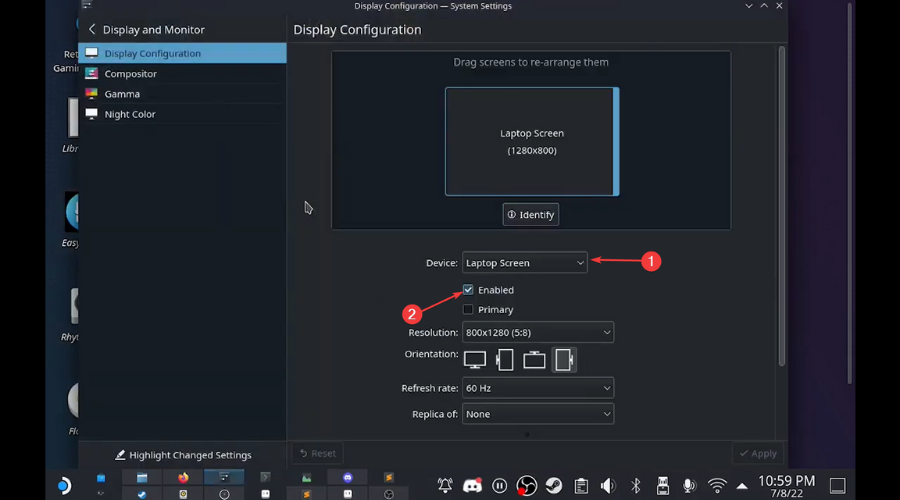Open the Replica of dropdown

tap(538, 414)
